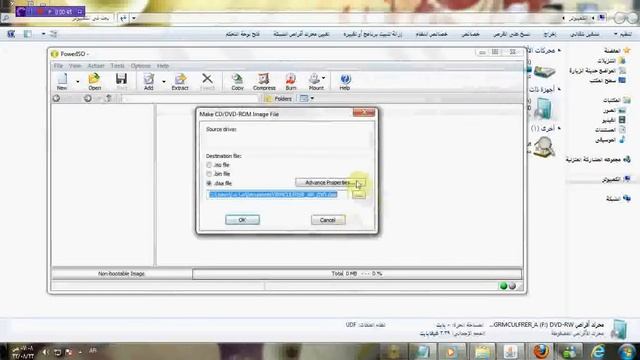Click the Pictures library in Explorer sidebar
The height and width of the screenshot is (360, 640).
pos(614,110)
